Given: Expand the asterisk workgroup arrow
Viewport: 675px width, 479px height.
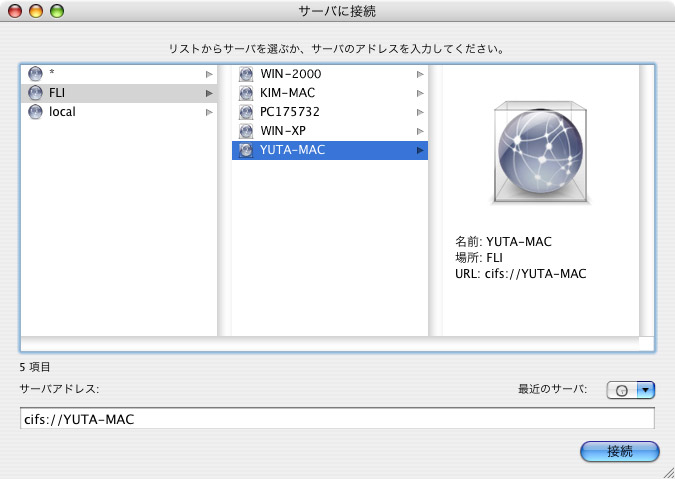Looking at the screenshot, I should [x=209, y=74].
